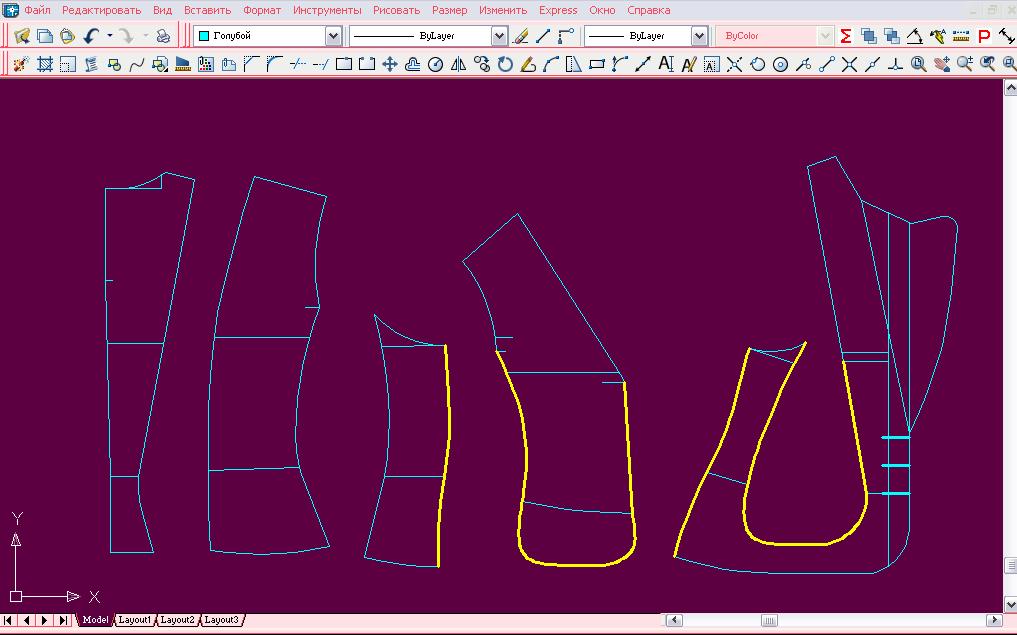Viewport: 1017px width, 635px height.
Task: Open the Express menu
Action: 558,10
